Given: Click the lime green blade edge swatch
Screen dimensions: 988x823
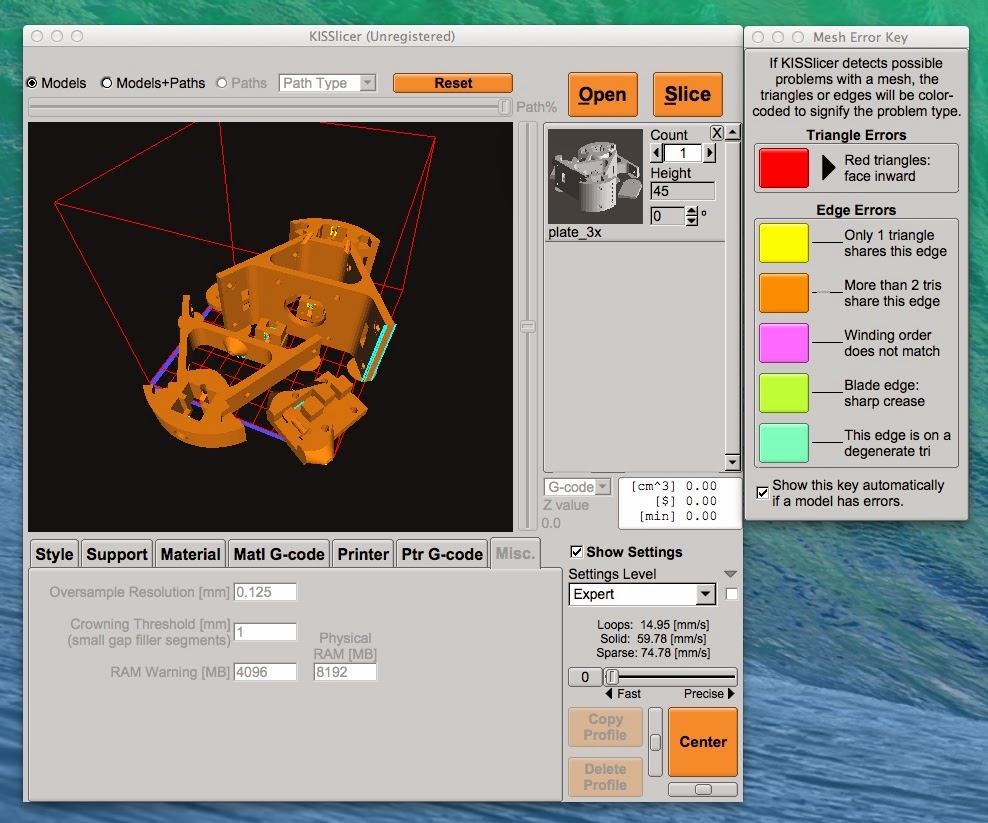Looking at the screenshot, I should point(783,393).
